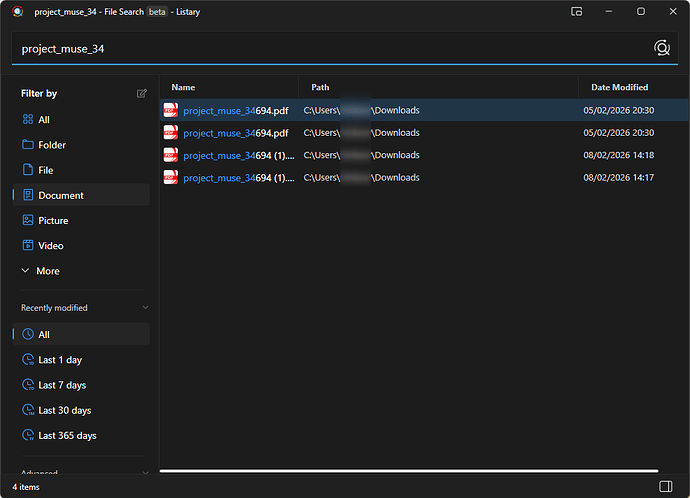Click the horizontal scrollbar below results

(408, 470)
